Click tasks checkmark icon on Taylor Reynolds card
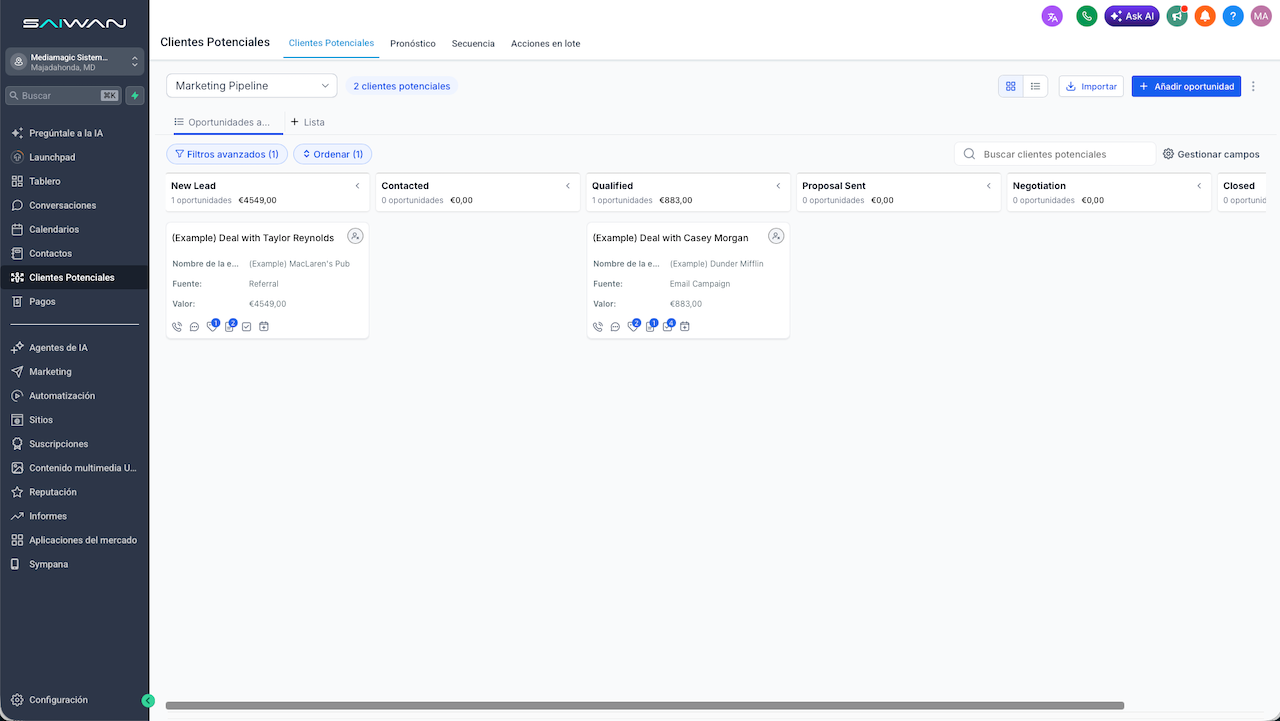The height and width of the screenshot is (721, 1280). coord(247,327)
